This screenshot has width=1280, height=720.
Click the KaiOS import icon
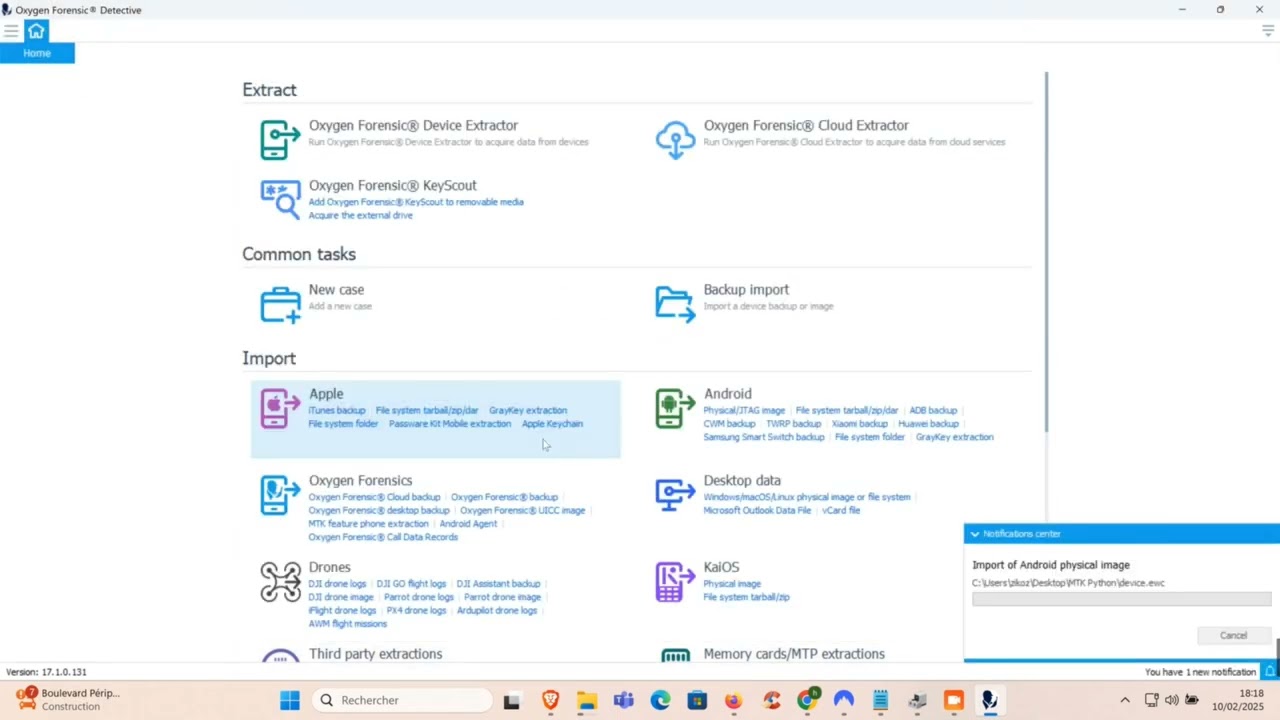(x=675, y=582)
